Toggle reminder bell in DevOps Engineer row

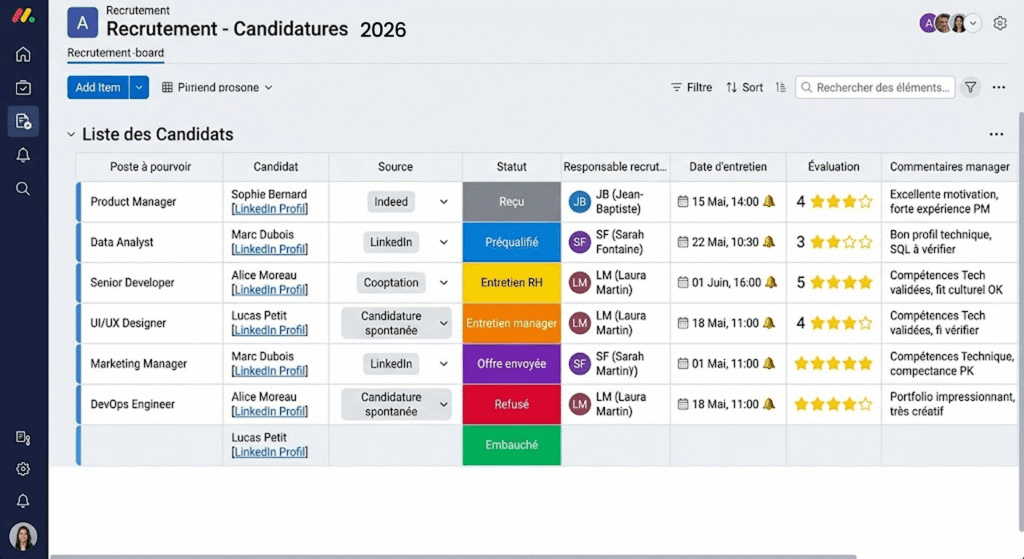pos(769,404)
